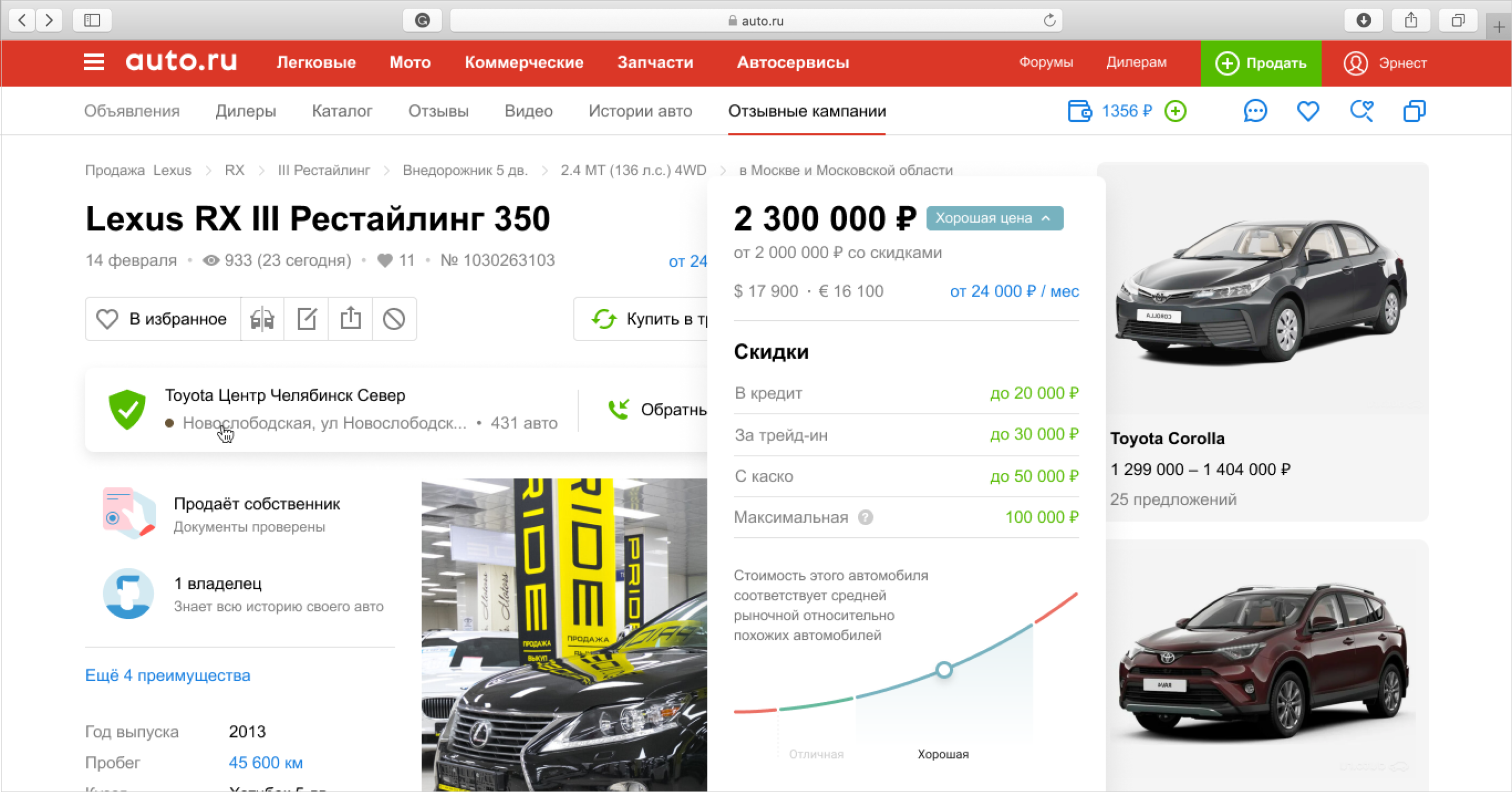Open Toyota Центр Челябинск Север dealer link
The height and width of the screenshot is (792, 1512).
285,395
